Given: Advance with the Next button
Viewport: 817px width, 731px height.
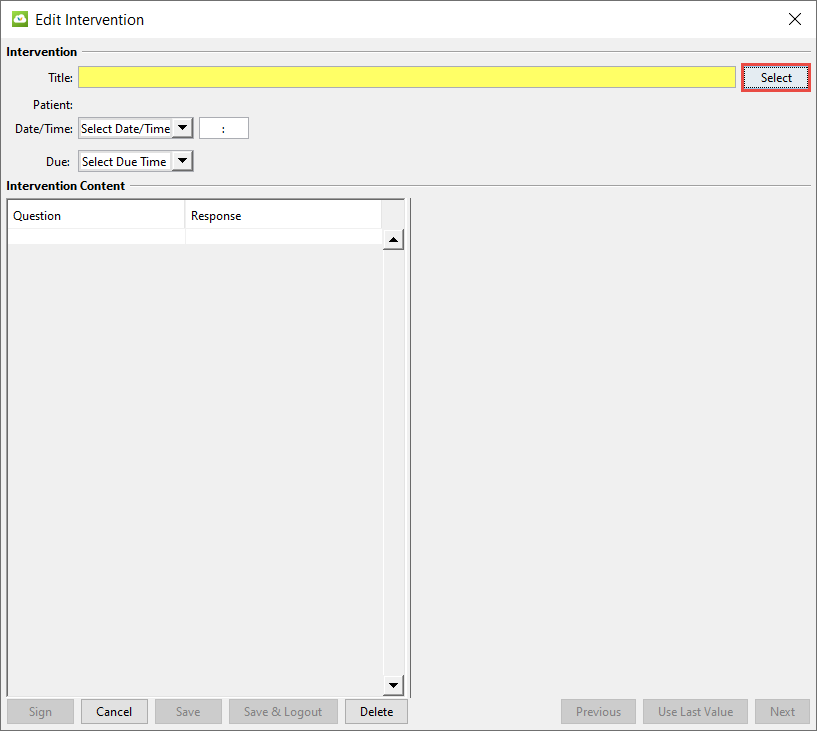Looking at the screenshot, I should click(x=782, y=712).
